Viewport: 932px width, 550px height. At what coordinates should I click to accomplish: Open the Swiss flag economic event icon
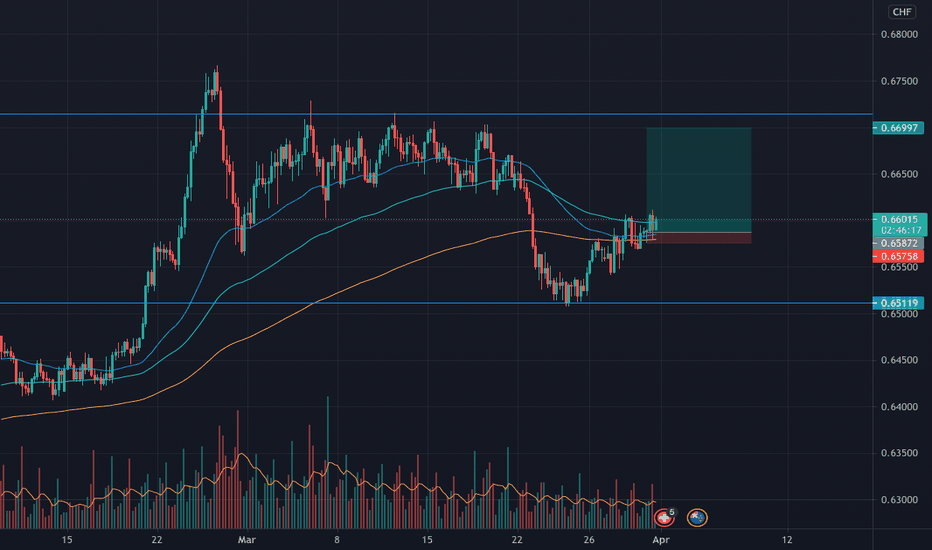pos(664,517)
